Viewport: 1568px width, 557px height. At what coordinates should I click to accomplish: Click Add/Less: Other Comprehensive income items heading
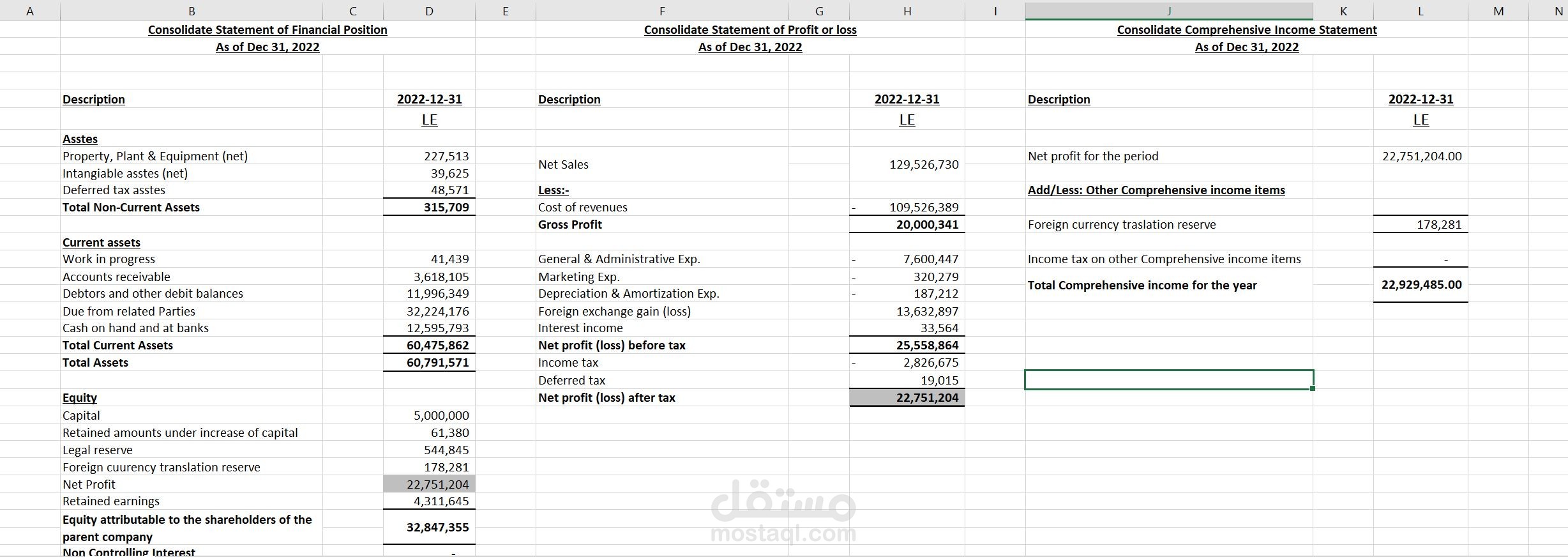[x=1156, y=190]
